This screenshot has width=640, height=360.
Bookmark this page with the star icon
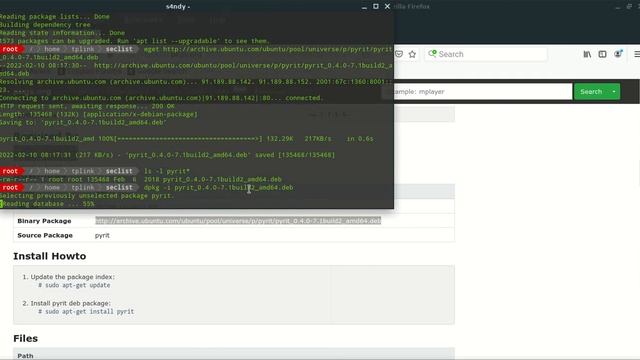(x=412, y=54)
